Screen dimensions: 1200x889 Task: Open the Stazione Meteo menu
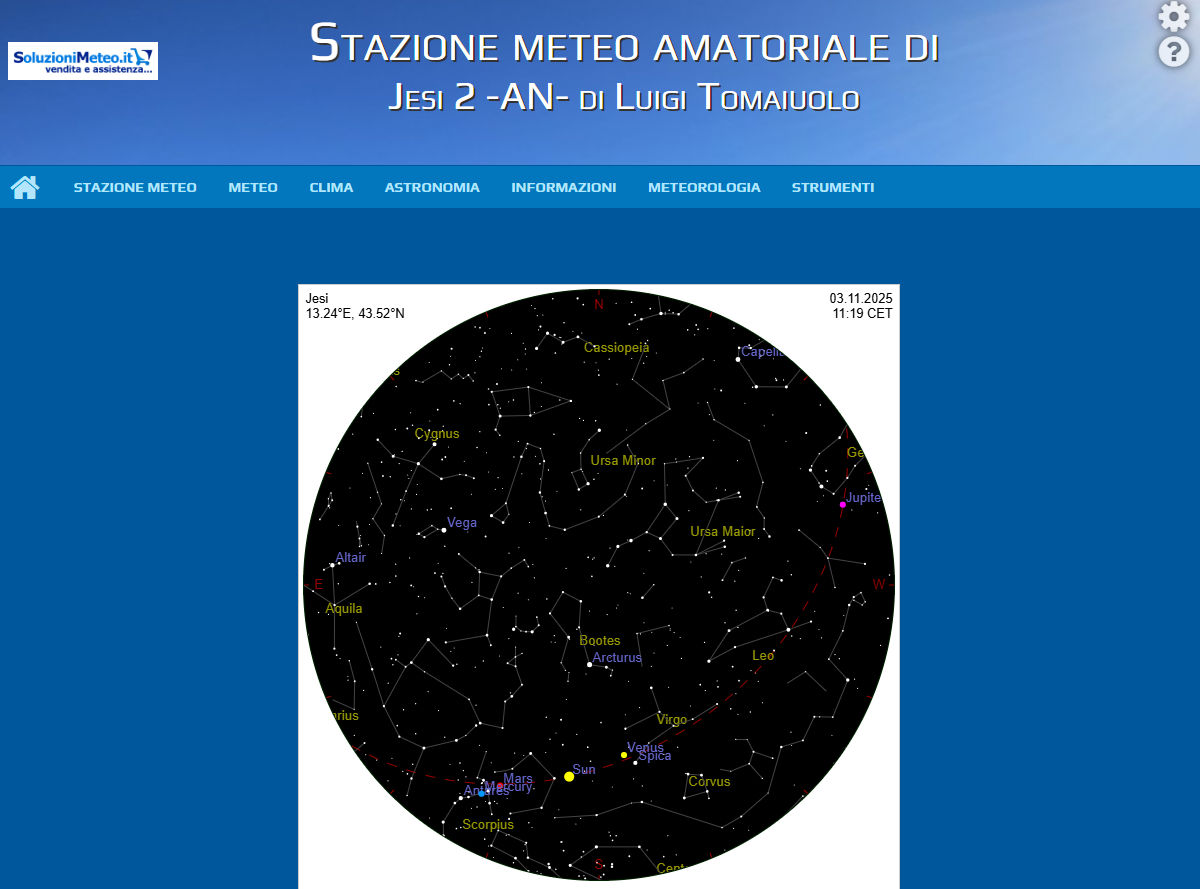point(135,187)
